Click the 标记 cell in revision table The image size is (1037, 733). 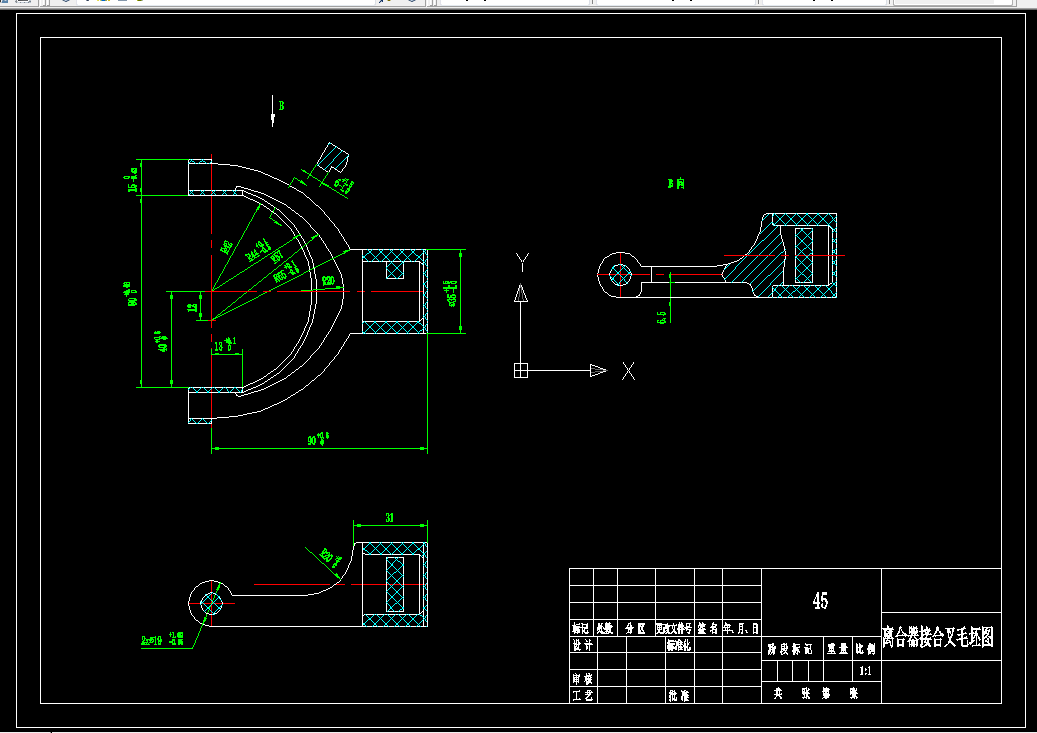click(580, 628)
